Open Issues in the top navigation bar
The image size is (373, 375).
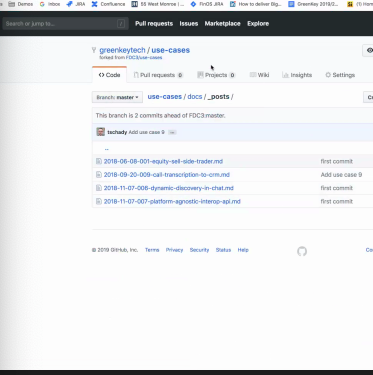point(189,24)
